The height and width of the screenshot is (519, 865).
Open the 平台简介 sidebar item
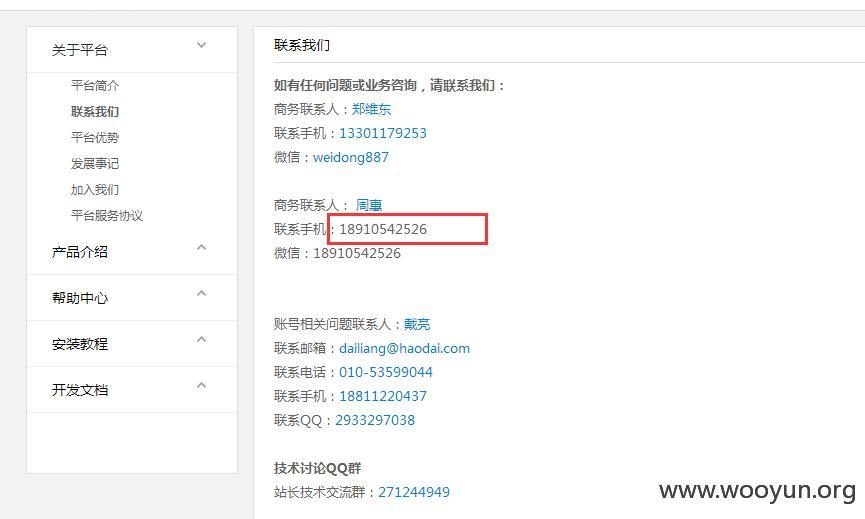click(95, 85)
